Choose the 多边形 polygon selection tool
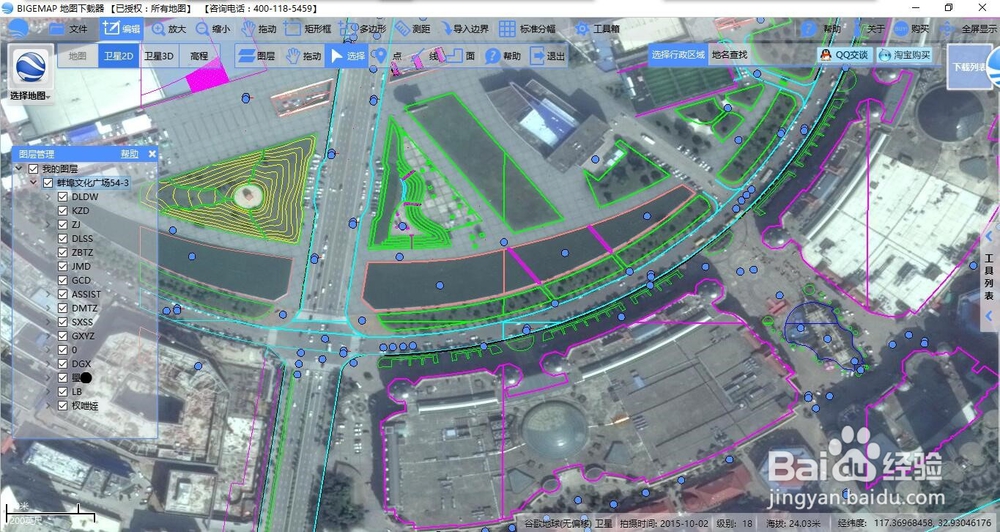 click(362, 29)
